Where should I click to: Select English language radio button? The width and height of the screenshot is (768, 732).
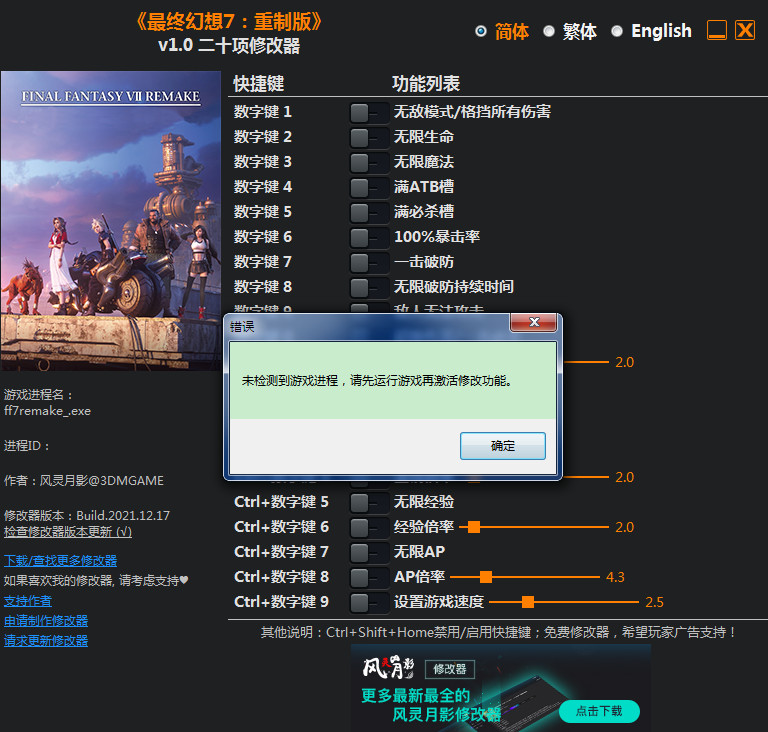[x=617, y=31]
